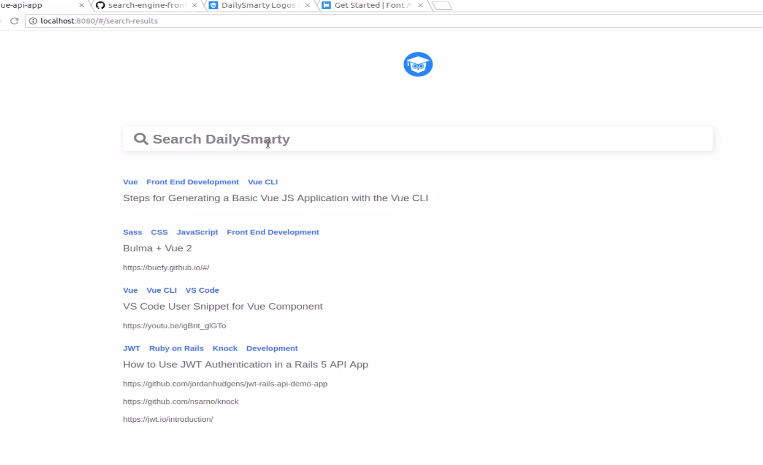The height and width of the screenshot is (465, 763).
Task: Select the vue-api-app browser tab
Action: (39, 5)
